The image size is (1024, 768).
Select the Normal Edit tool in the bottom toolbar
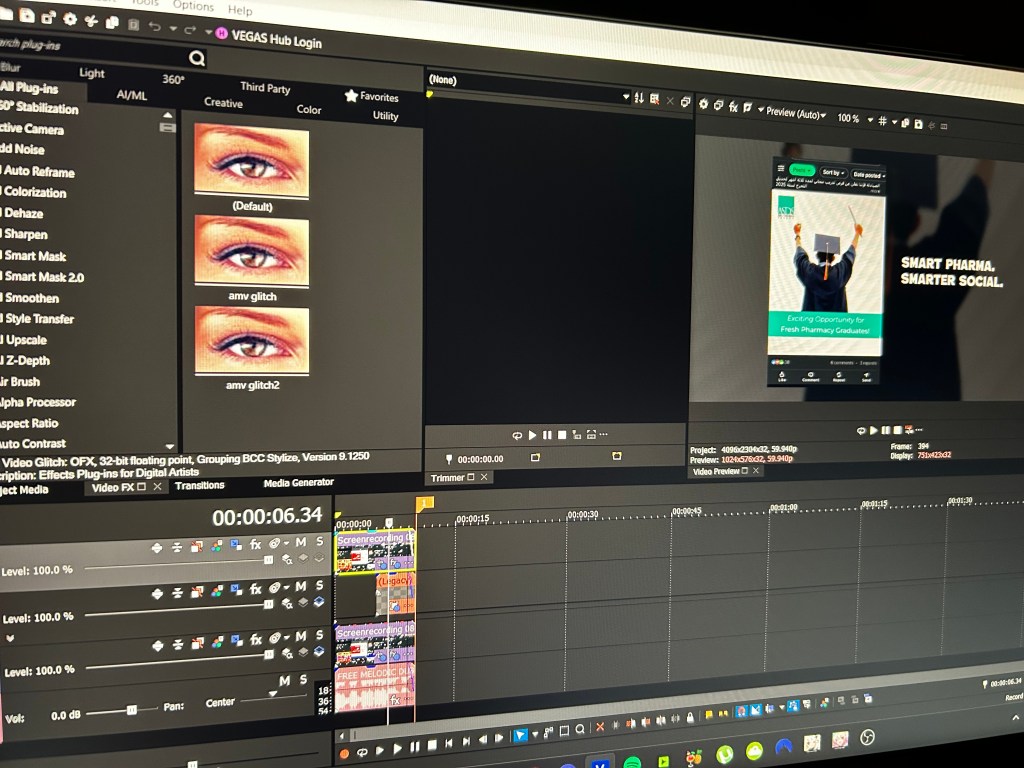click(x=520, y=737)
